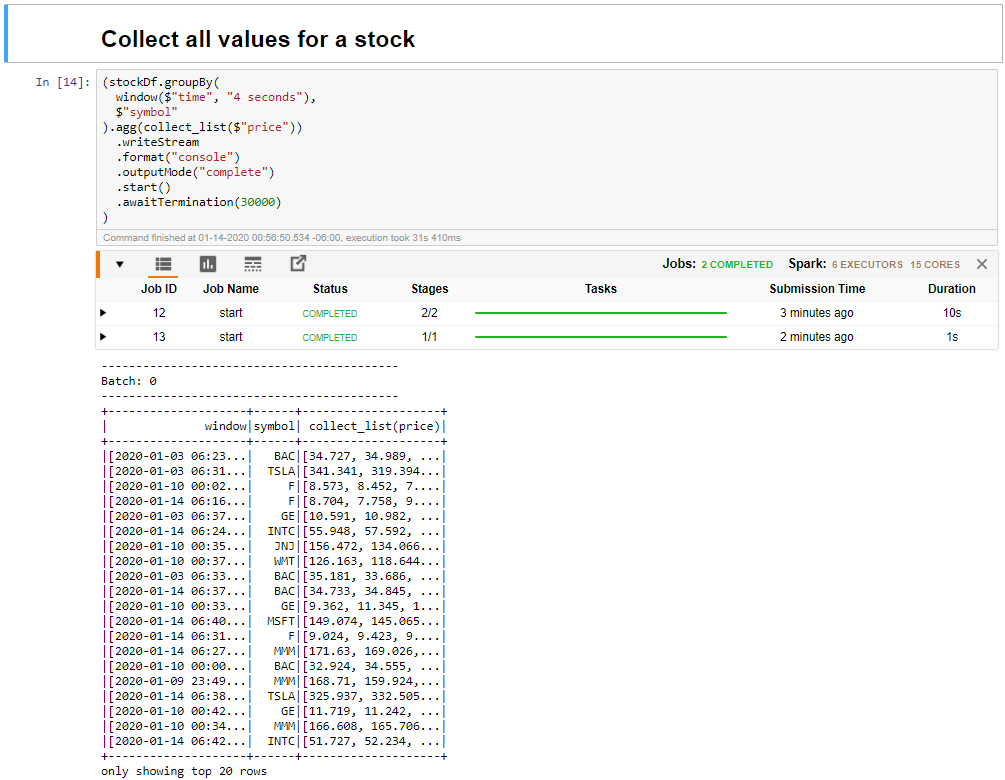This screenshot has height=780, width=1005.
Task: Click the Tasks progress bar for Job 12
Action: [x=600, y=312]
